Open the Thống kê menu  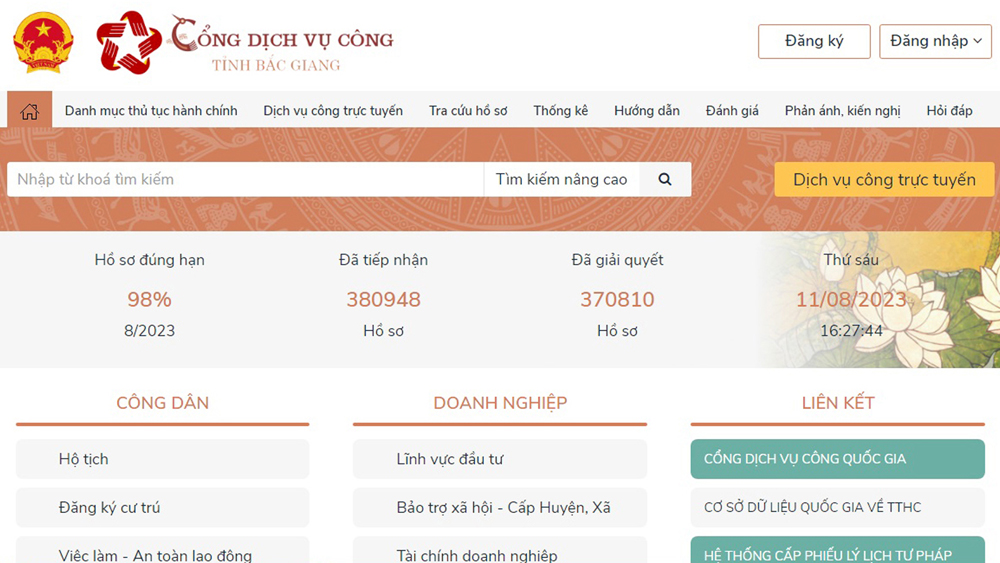tap(561, 110)
